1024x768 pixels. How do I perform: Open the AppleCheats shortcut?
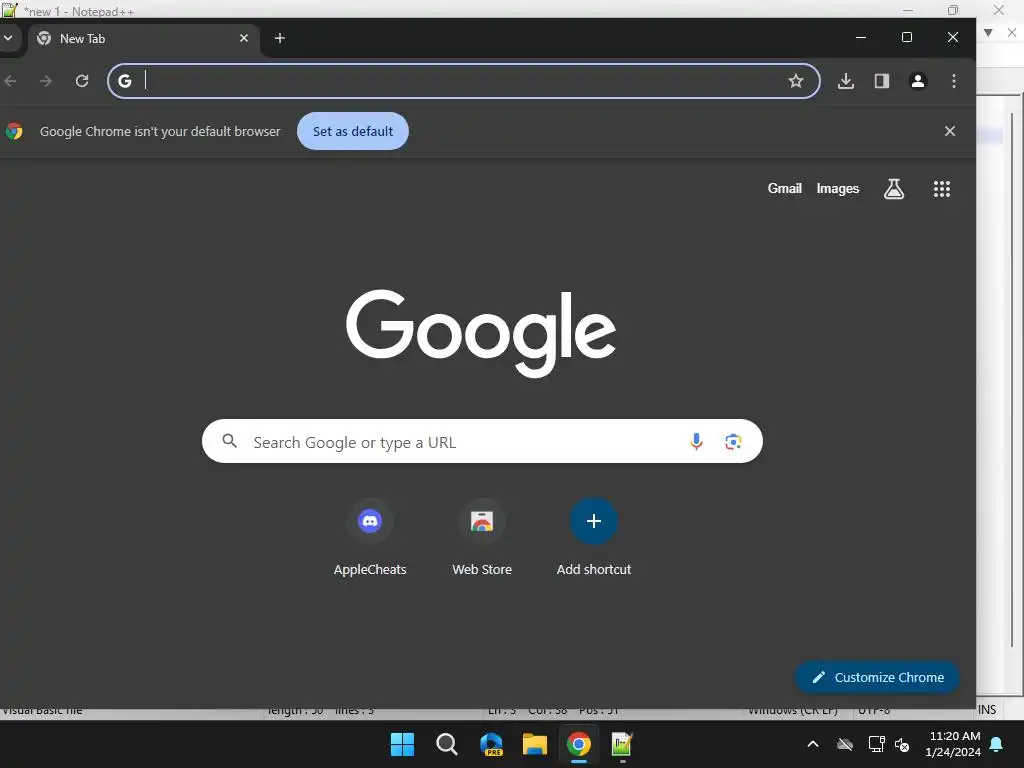[370, 537]
